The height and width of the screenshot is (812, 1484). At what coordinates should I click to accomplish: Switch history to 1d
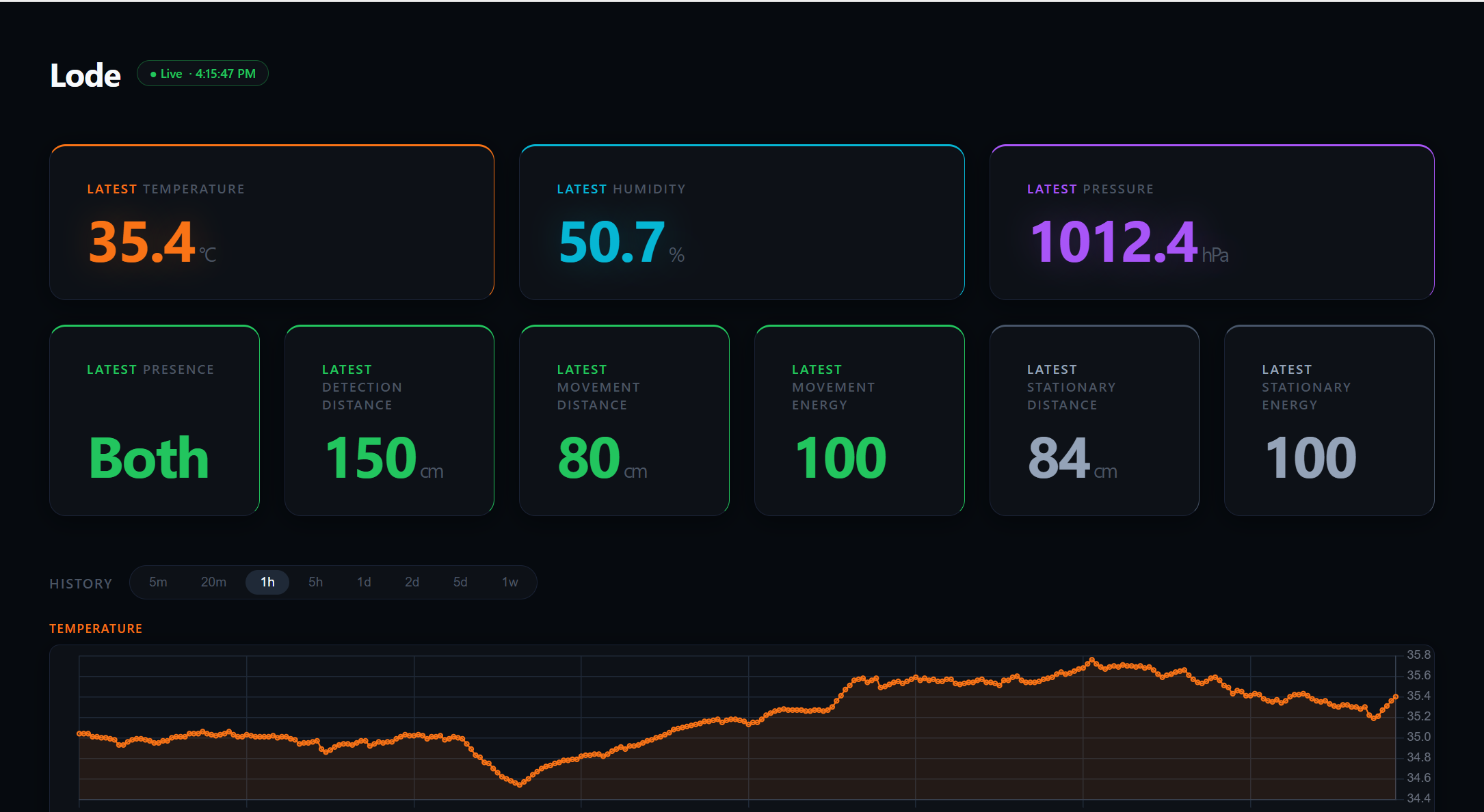pyautogui.click(x=364, y=582)
